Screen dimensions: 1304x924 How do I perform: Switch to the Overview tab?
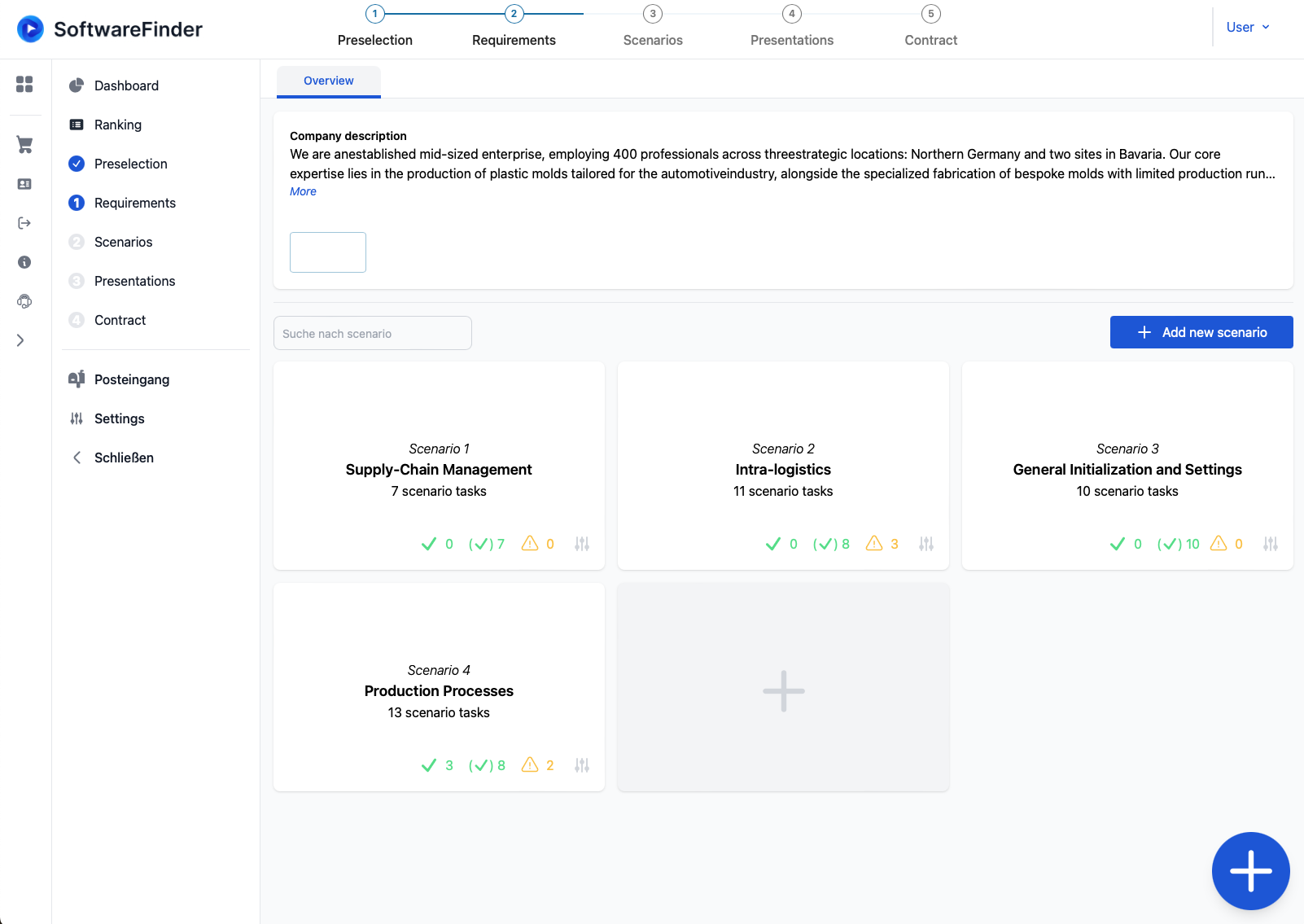329,81
